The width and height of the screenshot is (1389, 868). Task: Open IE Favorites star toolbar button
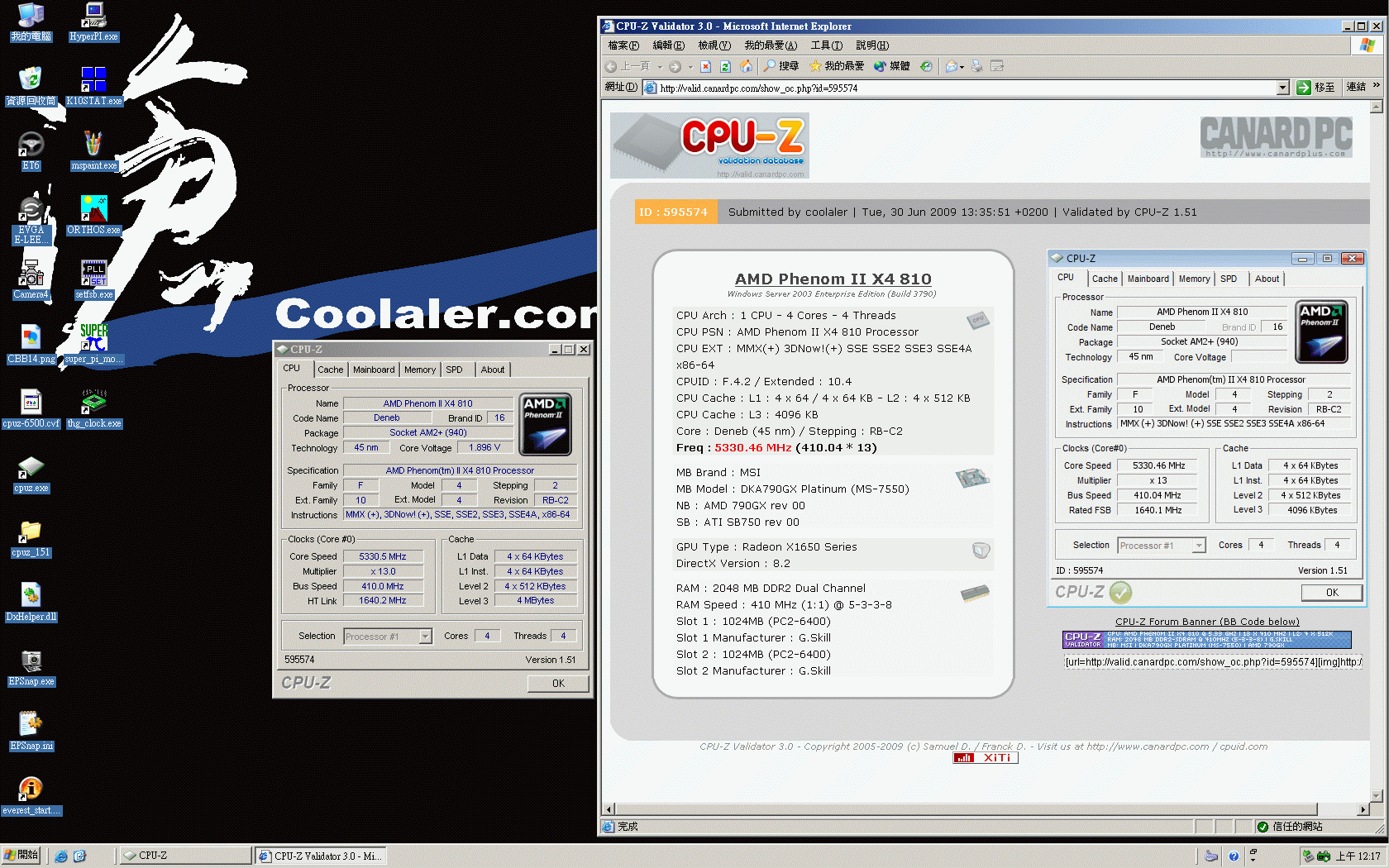tap(836, 66)
